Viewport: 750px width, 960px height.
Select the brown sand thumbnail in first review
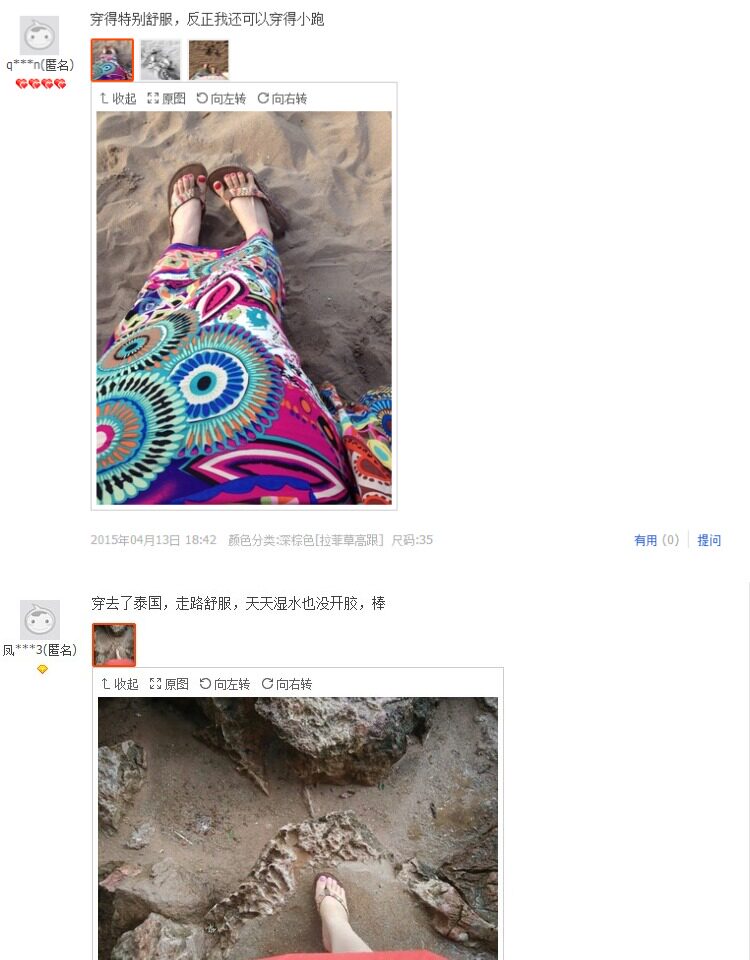[x=209, y=60]
